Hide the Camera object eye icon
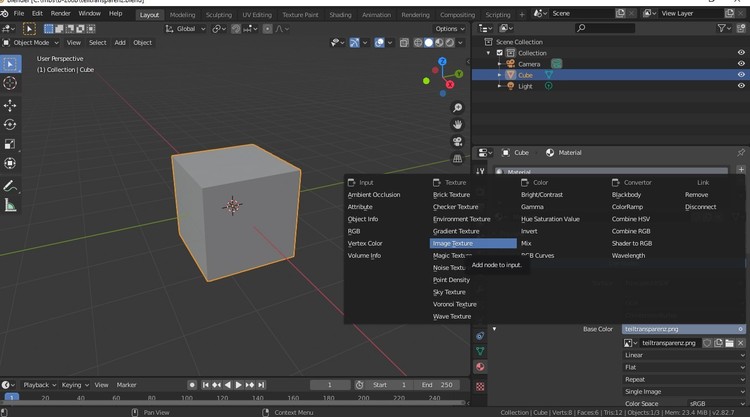The width and height of the screenshot is (750, 417). 741,64
